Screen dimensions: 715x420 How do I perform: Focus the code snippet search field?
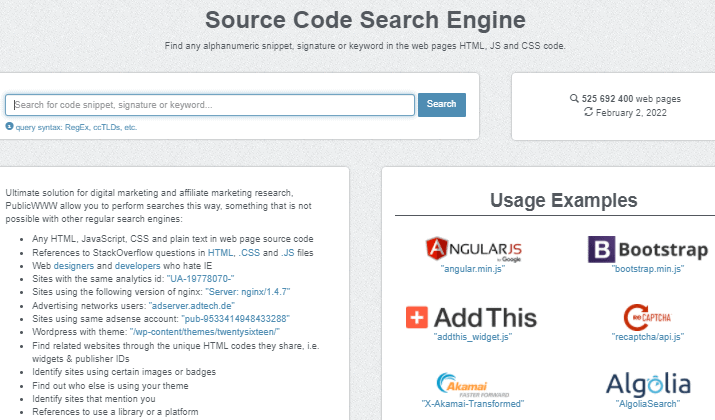(x=210, y=104)
